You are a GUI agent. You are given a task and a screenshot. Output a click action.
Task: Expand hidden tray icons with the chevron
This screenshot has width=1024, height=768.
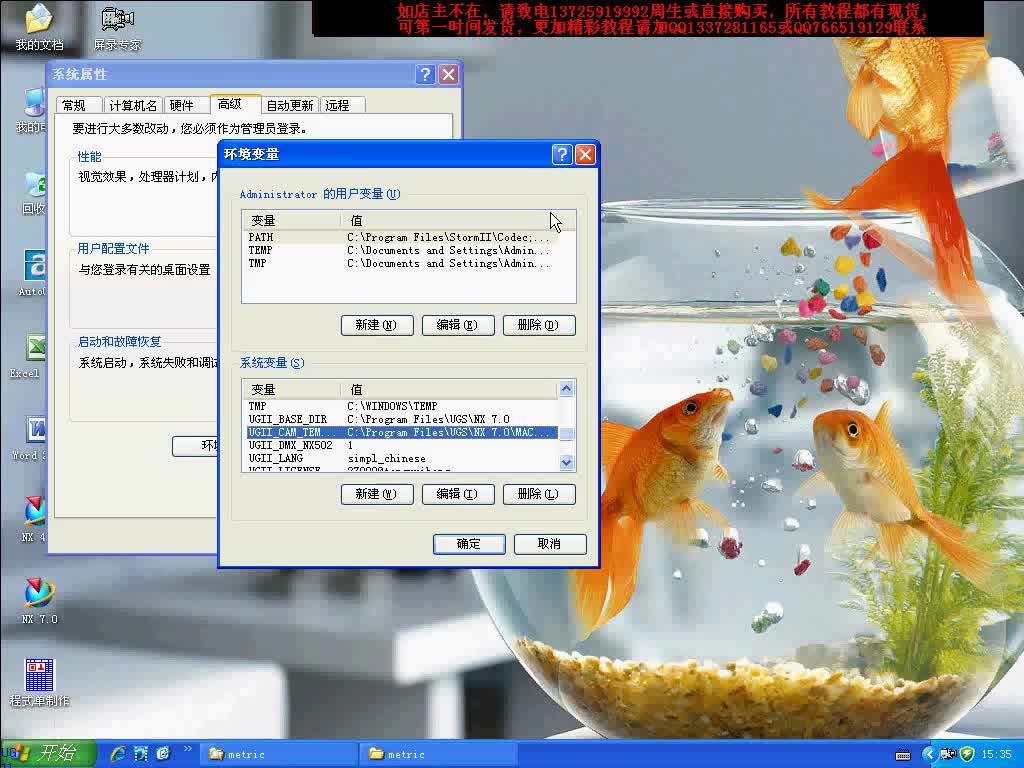pos(929,754)
